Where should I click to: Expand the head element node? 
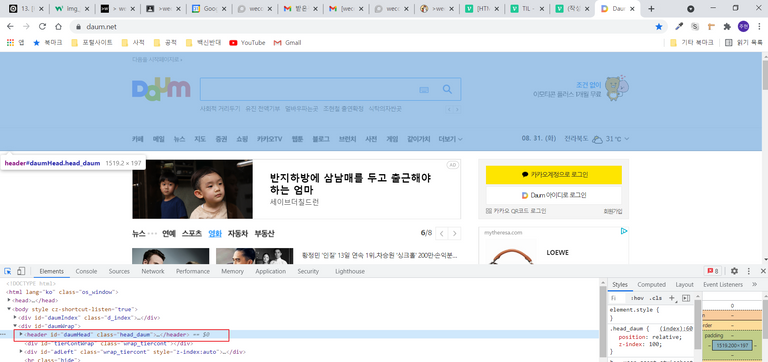click(x=9, y=300)
